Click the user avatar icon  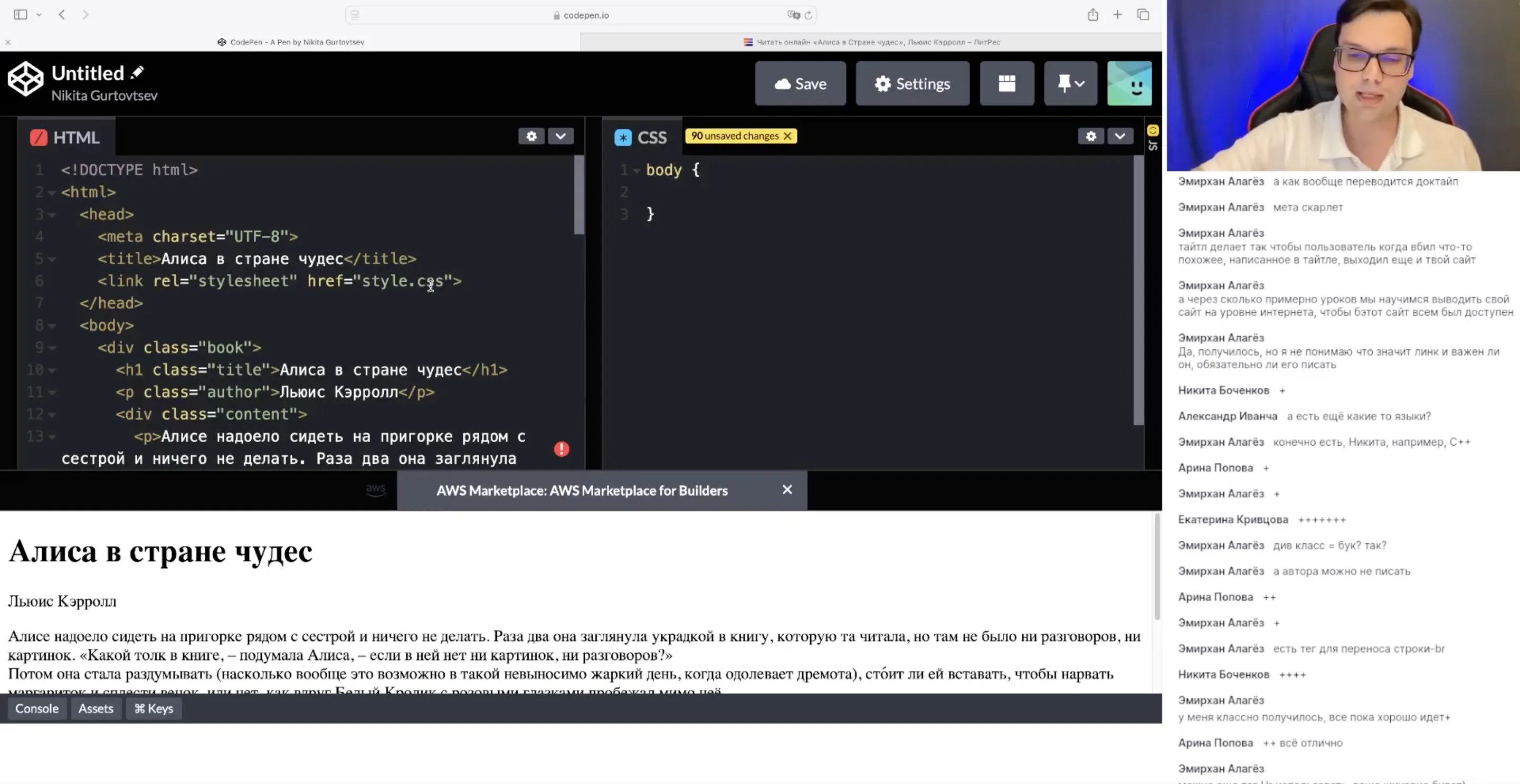pos(1129,83)
